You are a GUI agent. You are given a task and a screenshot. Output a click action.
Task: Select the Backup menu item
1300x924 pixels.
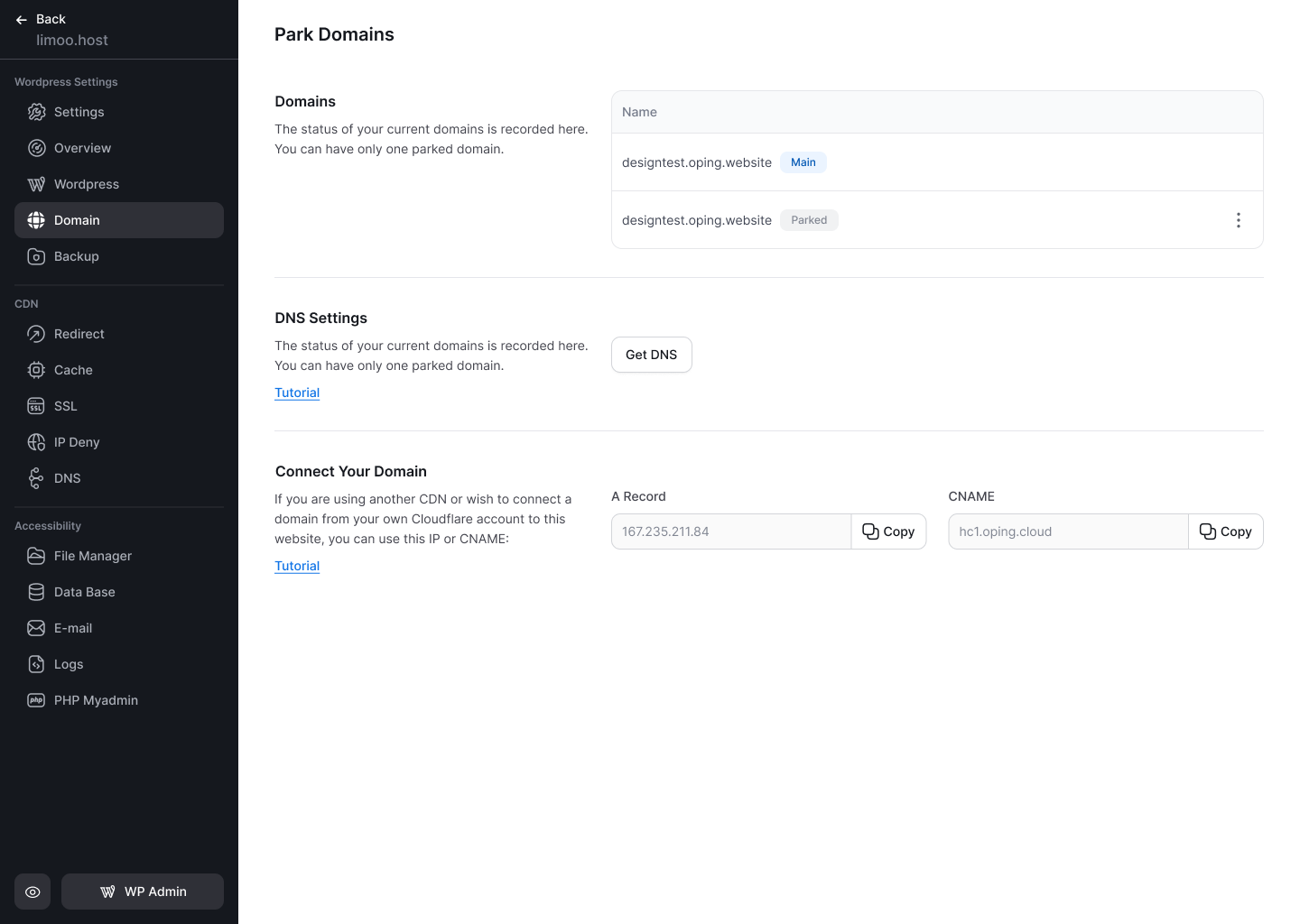119,256
